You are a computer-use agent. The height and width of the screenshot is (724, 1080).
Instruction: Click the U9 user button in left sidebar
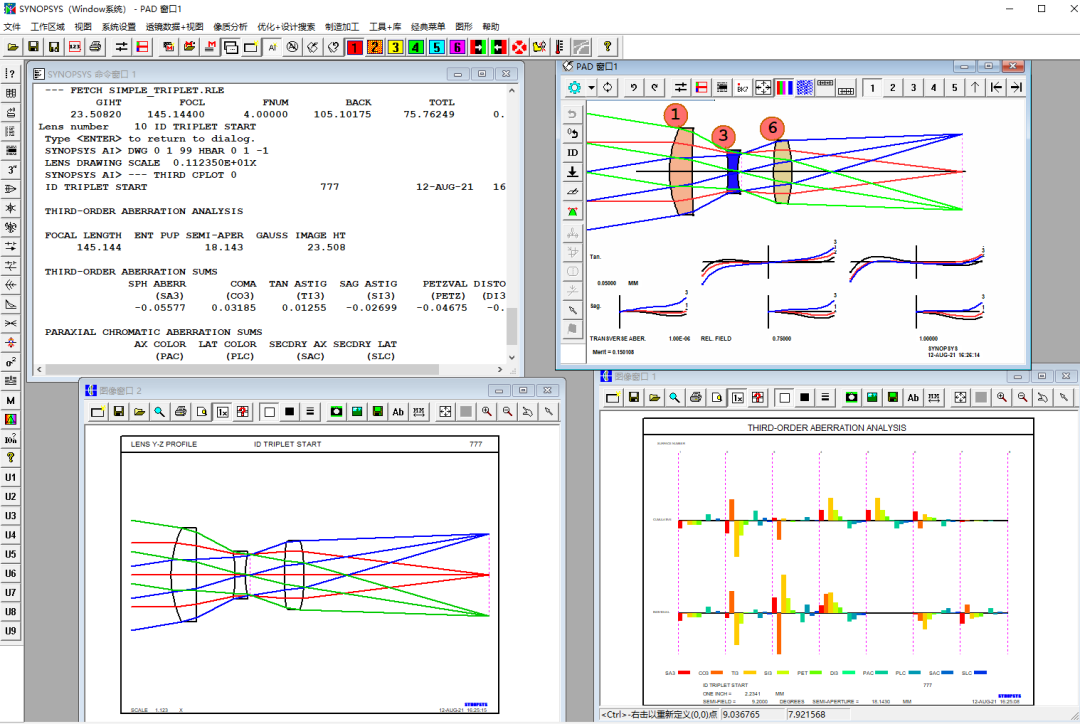(11, 631)
